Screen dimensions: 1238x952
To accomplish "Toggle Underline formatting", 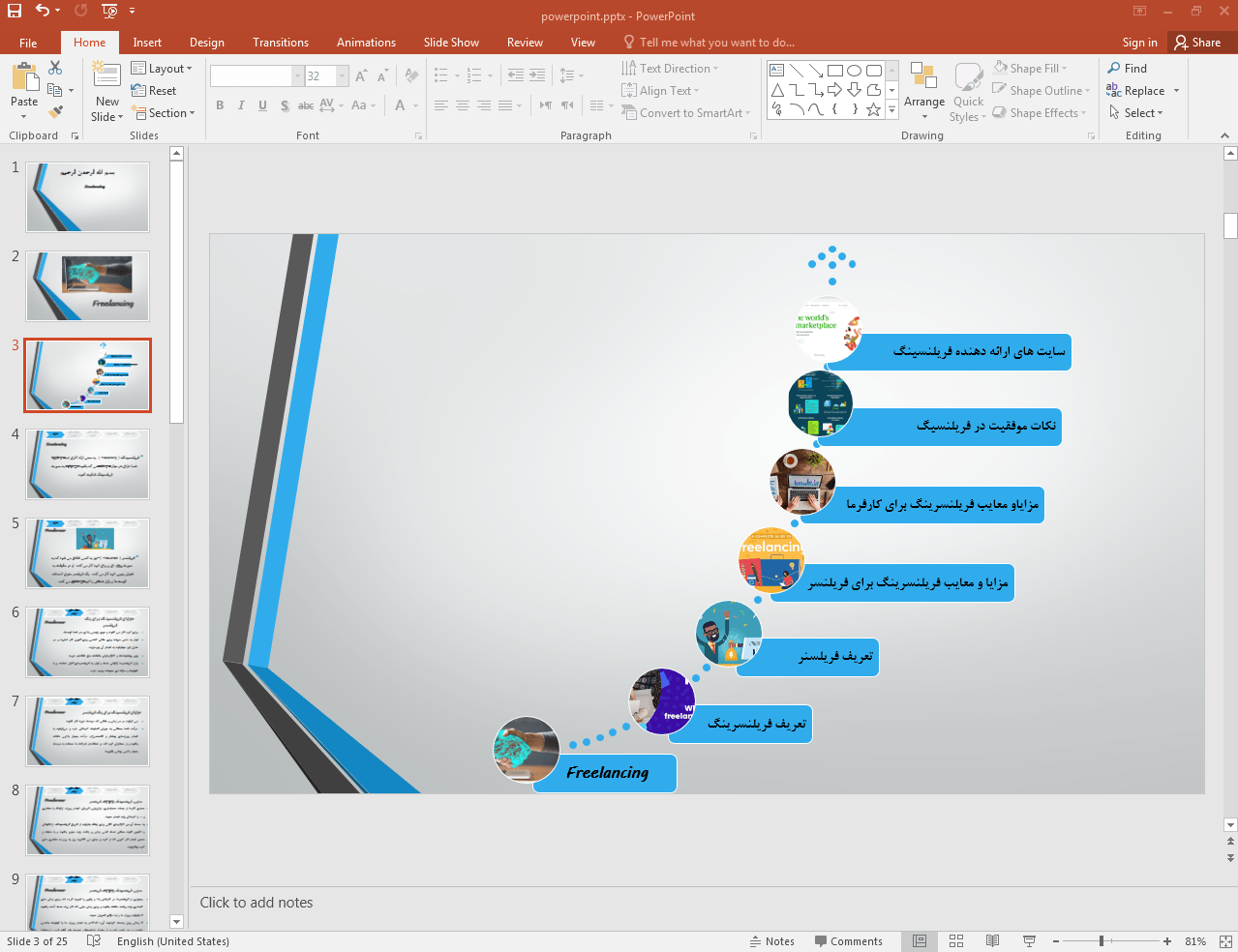I will (x=262, y=105).
